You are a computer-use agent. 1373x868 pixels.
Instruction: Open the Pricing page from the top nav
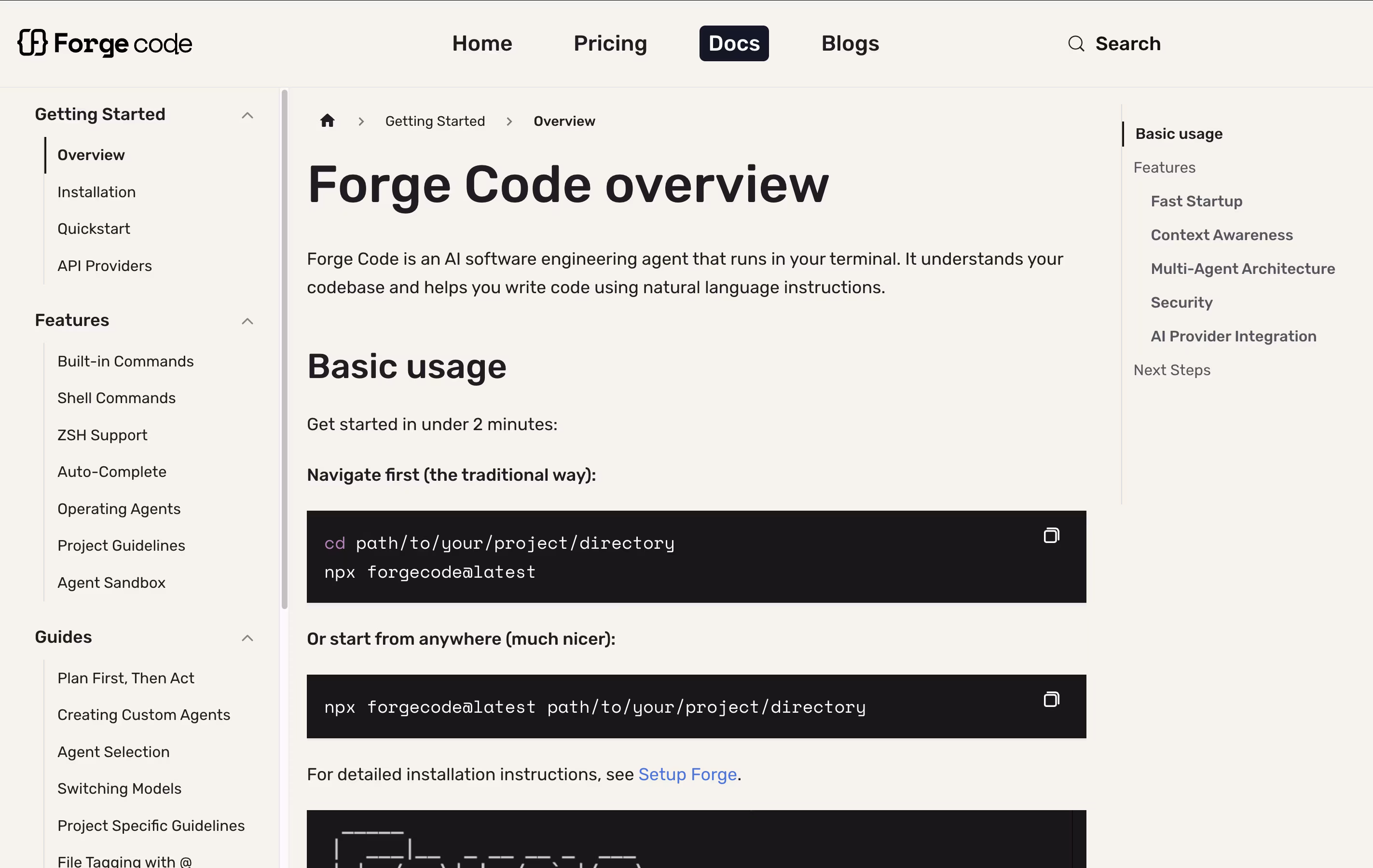click(x=610, y=44)
